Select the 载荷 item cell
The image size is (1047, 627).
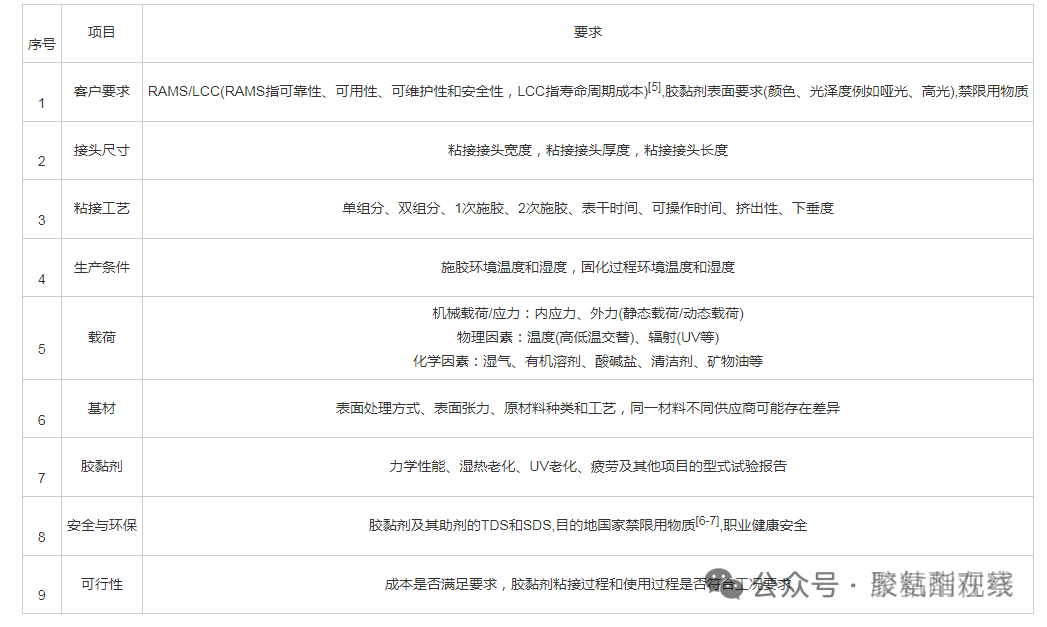click(101, 337)
